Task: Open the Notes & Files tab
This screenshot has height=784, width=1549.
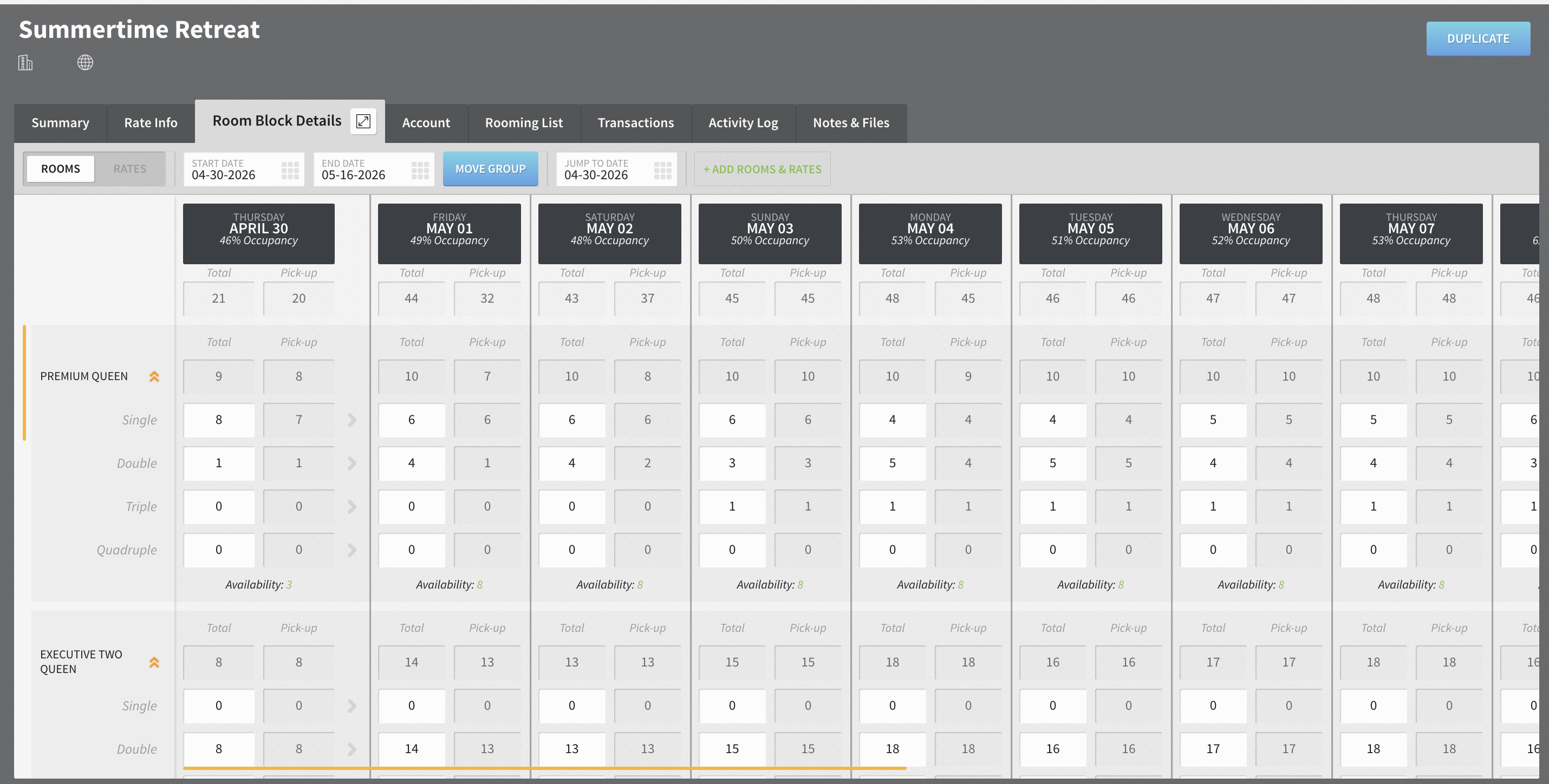Action: (851, 123)
